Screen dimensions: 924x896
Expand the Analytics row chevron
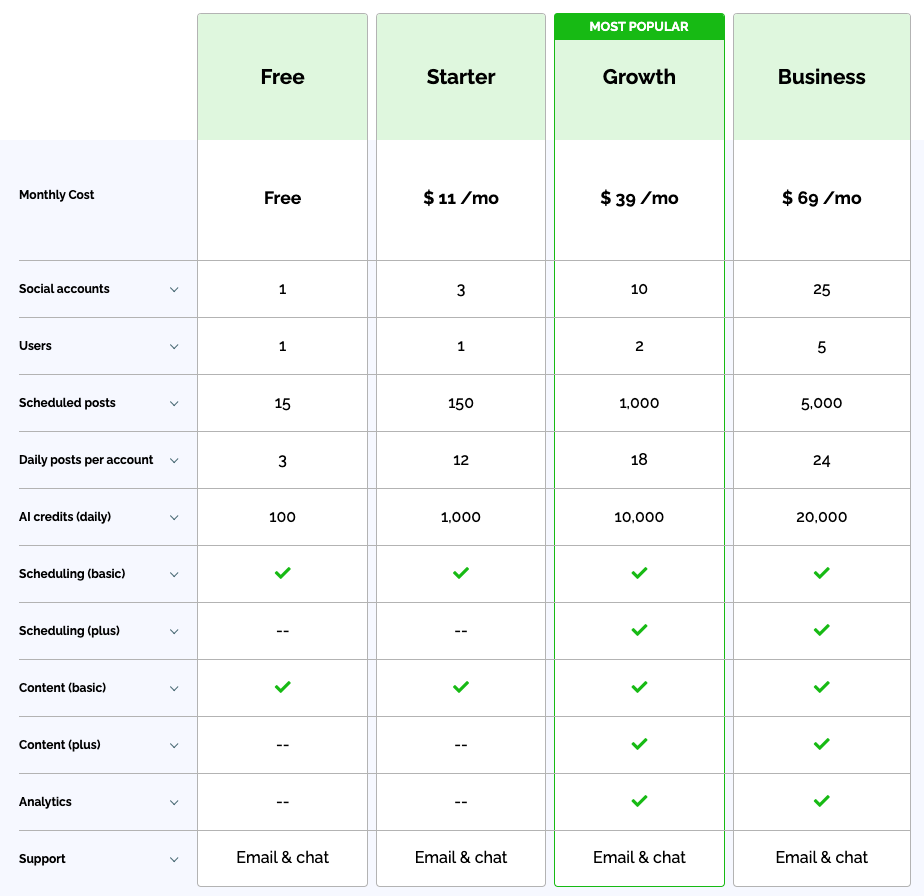(x=174, y=803)
